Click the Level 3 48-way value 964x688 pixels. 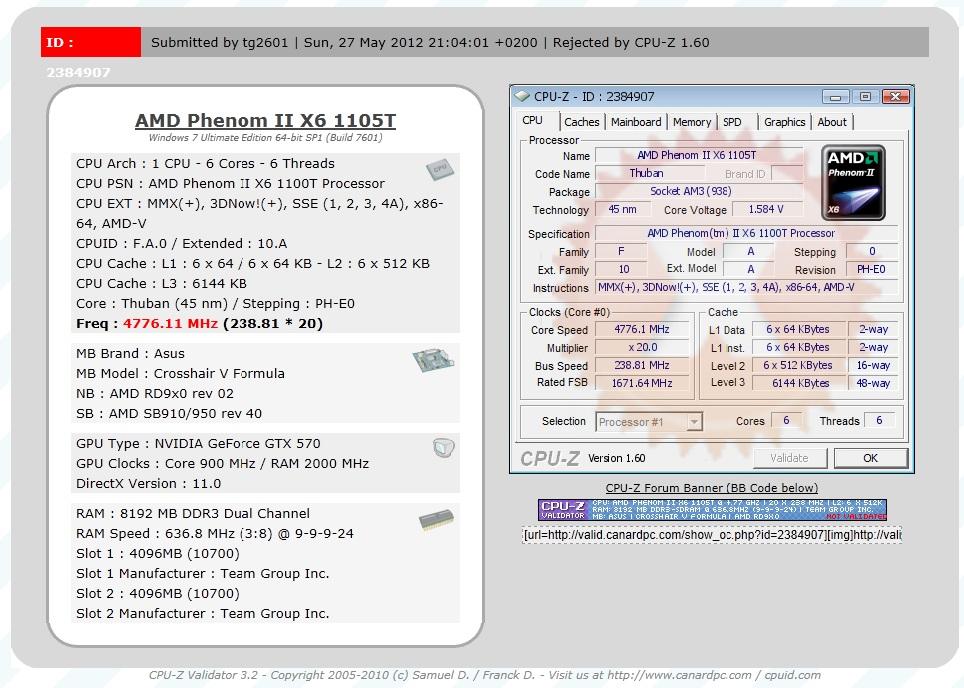(873, 383)
